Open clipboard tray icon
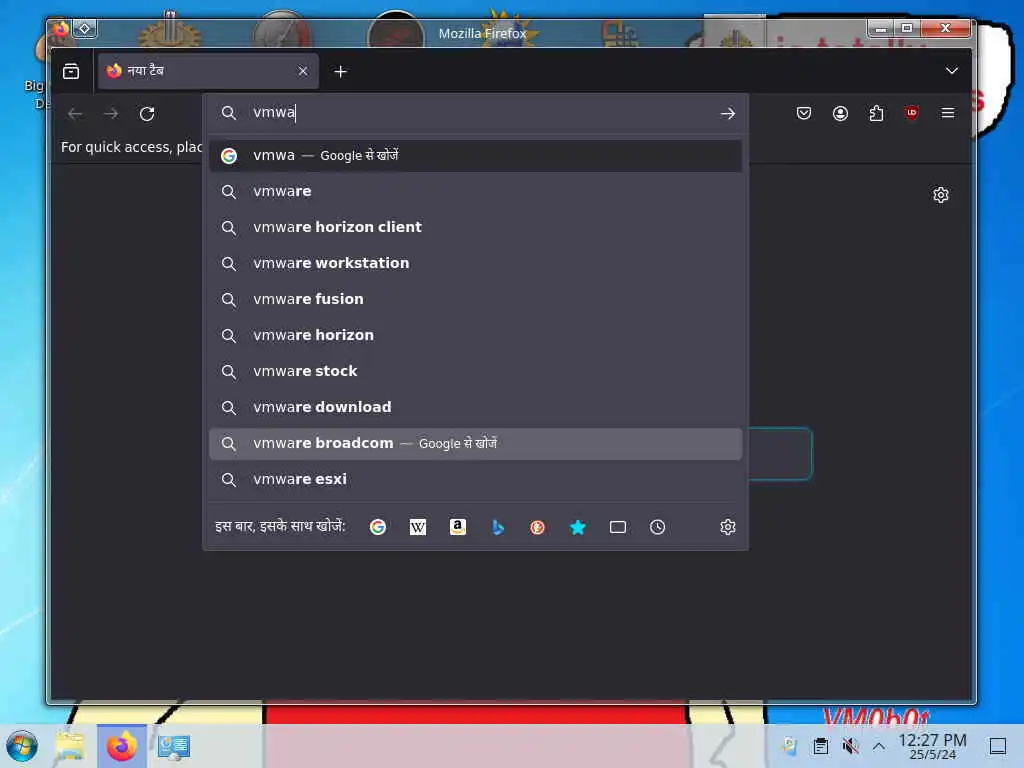This screenshot has width=1024, height=768. (821, 746)
